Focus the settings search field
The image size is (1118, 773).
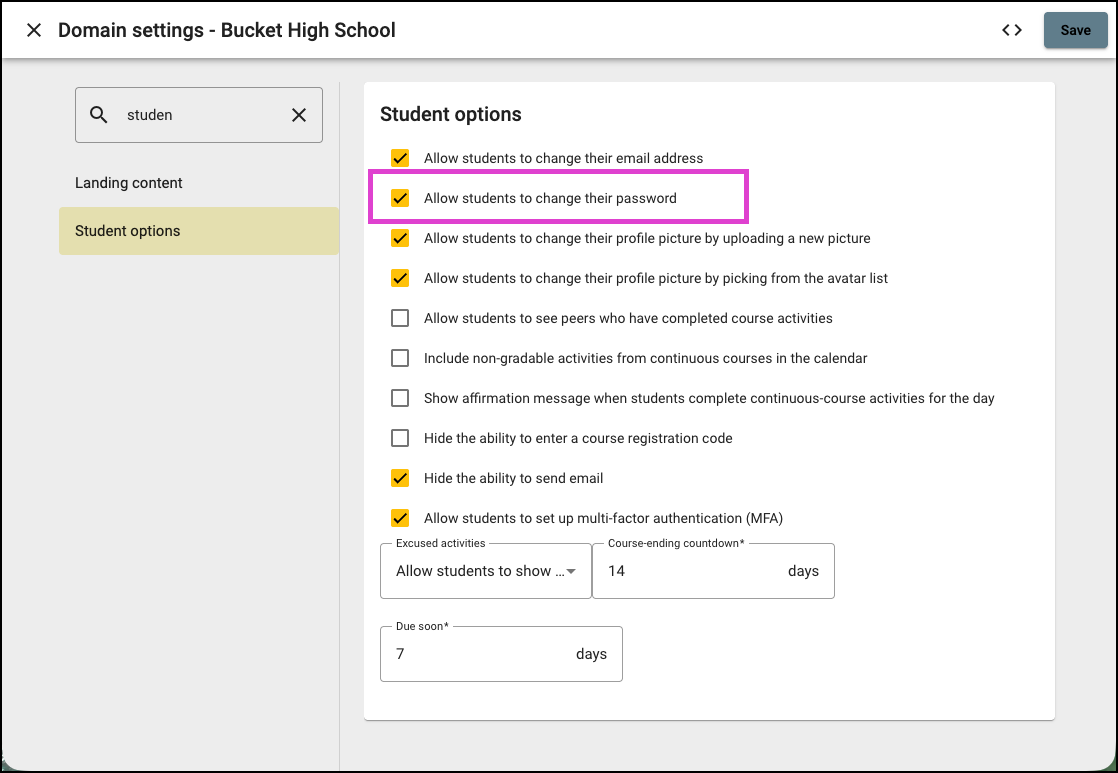coord(199,115)
